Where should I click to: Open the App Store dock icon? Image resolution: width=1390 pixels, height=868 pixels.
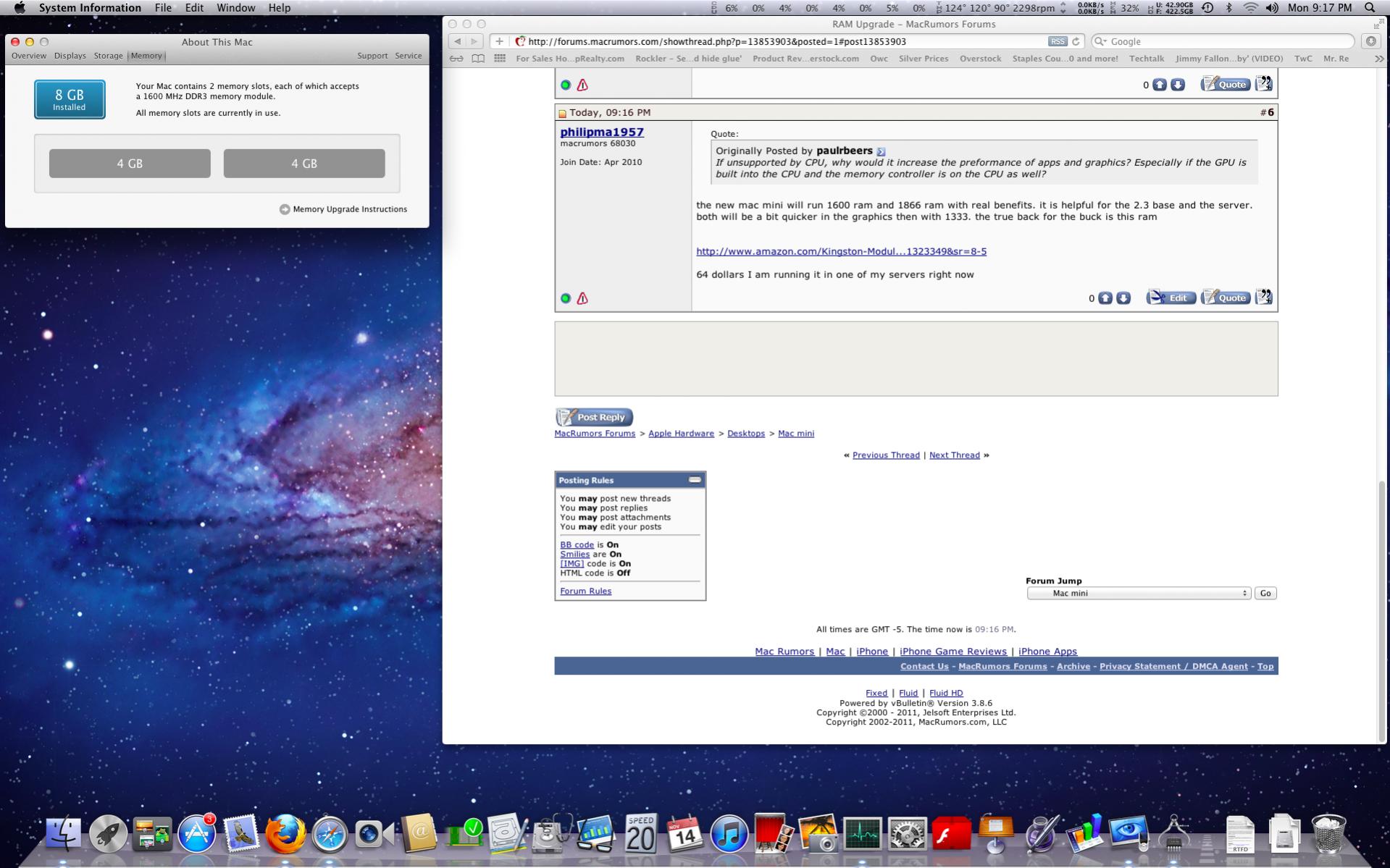197,835
